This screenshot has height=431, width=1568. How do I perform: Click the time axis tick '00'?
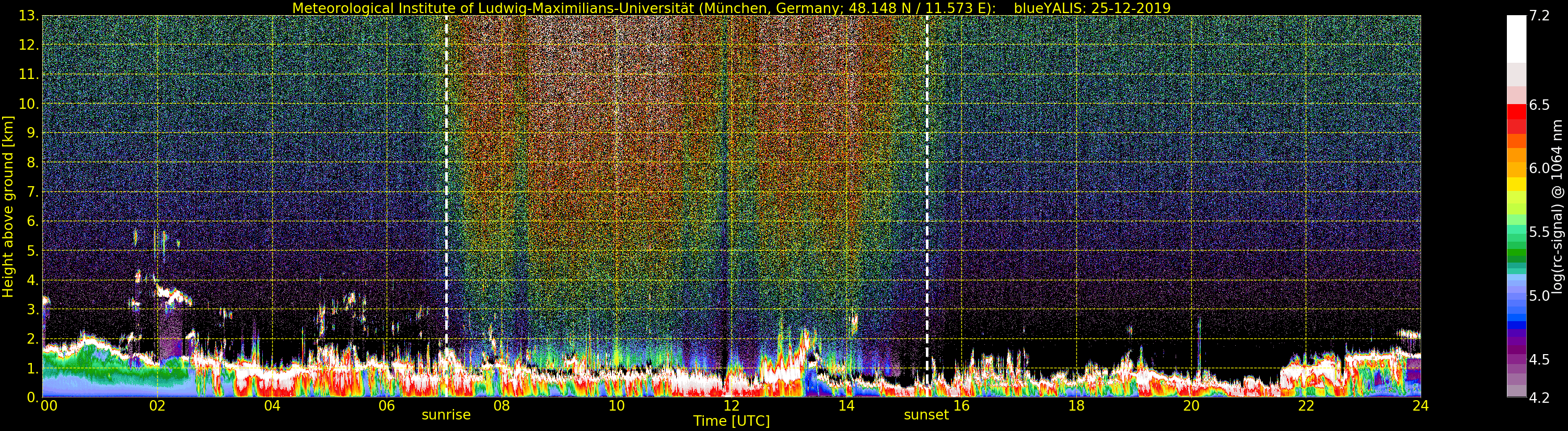(49, 405)
